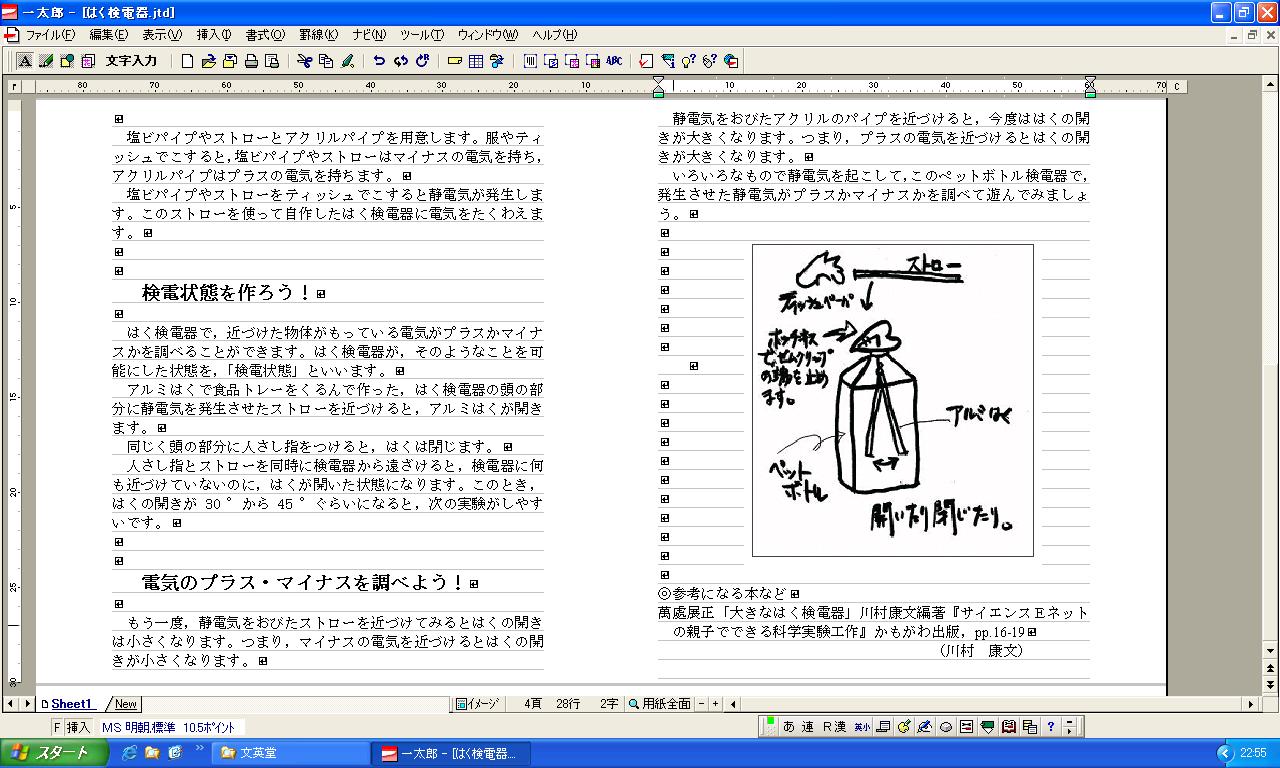1280x768 pixels.
Task: Click the heading 電気のプラス・マイナスを調べよう！
Action: coord(303,583)
